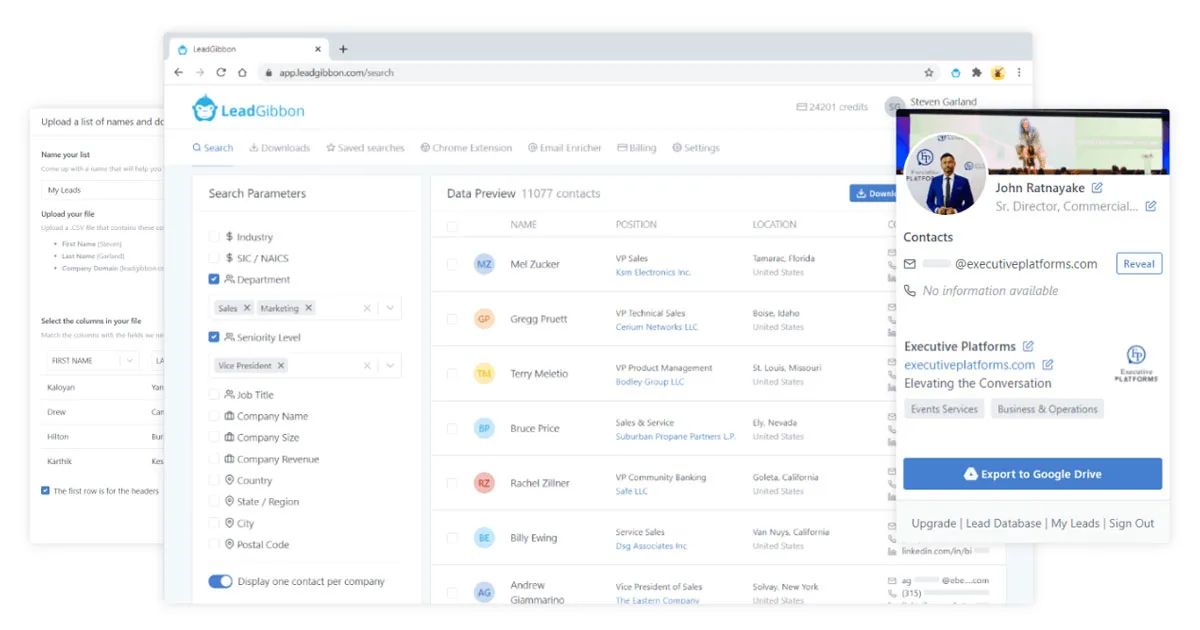Open the Settings tab
The width and height of the screenshot is (1200, 630).
696,148
